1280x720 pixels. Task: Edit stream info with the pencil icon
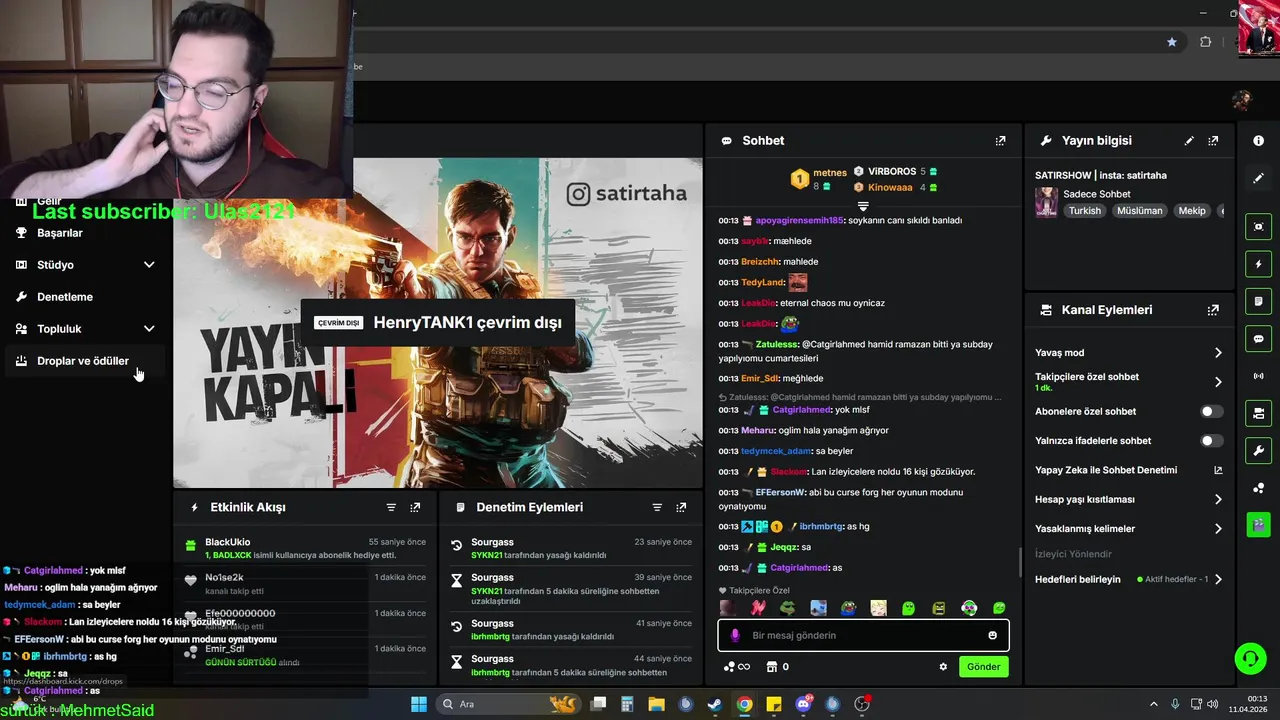click(1189, 141)
